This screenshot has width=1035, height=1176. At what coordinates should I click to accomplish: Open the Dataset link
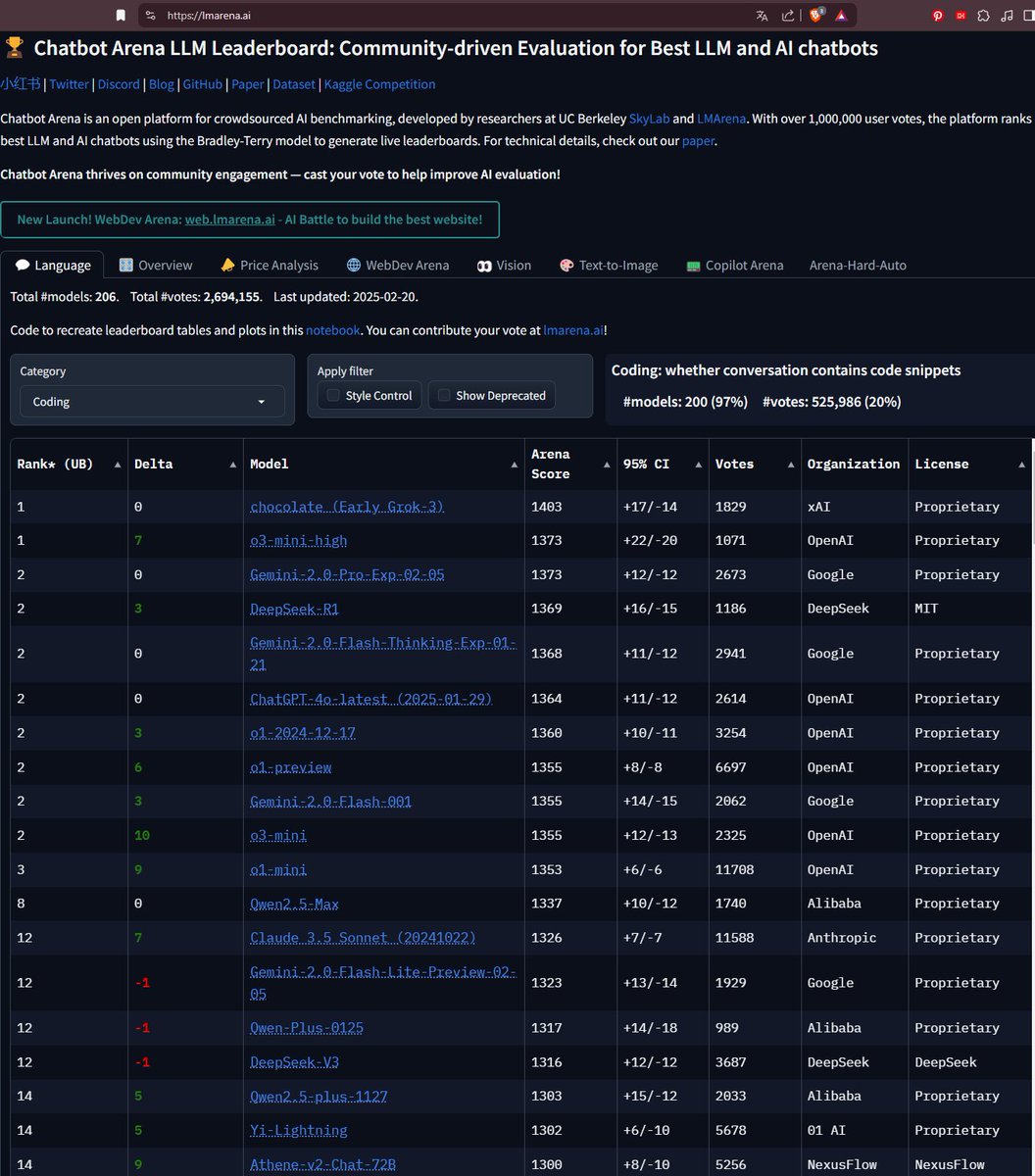(294, 84)
